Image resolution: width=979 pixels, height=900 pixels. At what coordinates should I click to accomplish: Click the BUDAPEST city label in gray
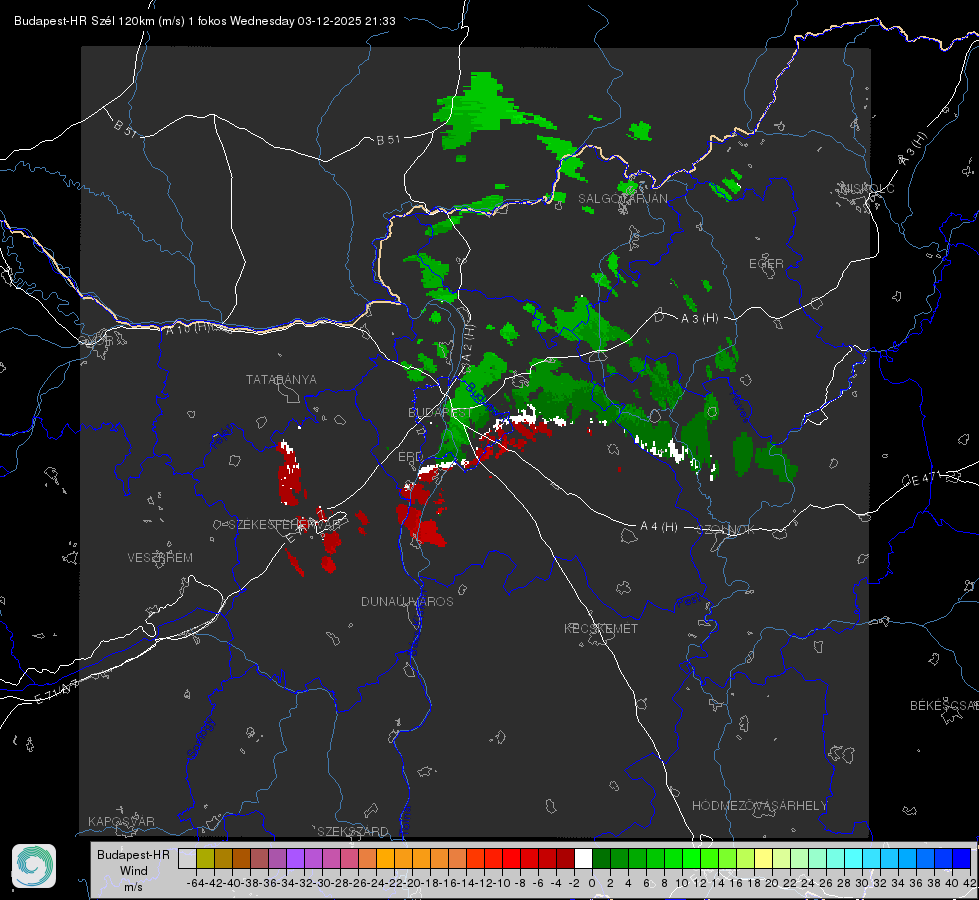[x=440, y=412]
